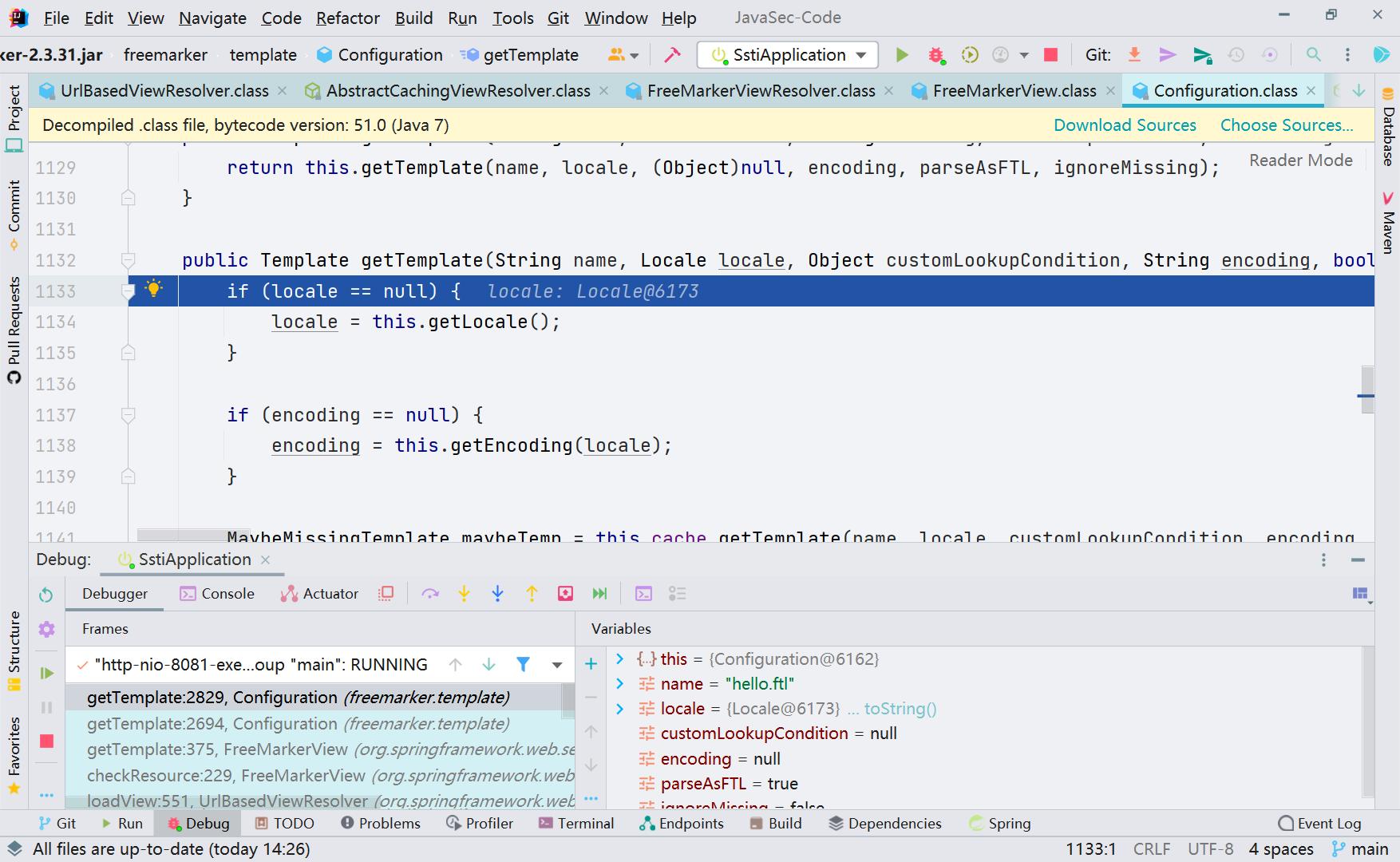Toggle the frames filter funnel icon
This screenshot has width=1400, height=862.
click(523, 664)
